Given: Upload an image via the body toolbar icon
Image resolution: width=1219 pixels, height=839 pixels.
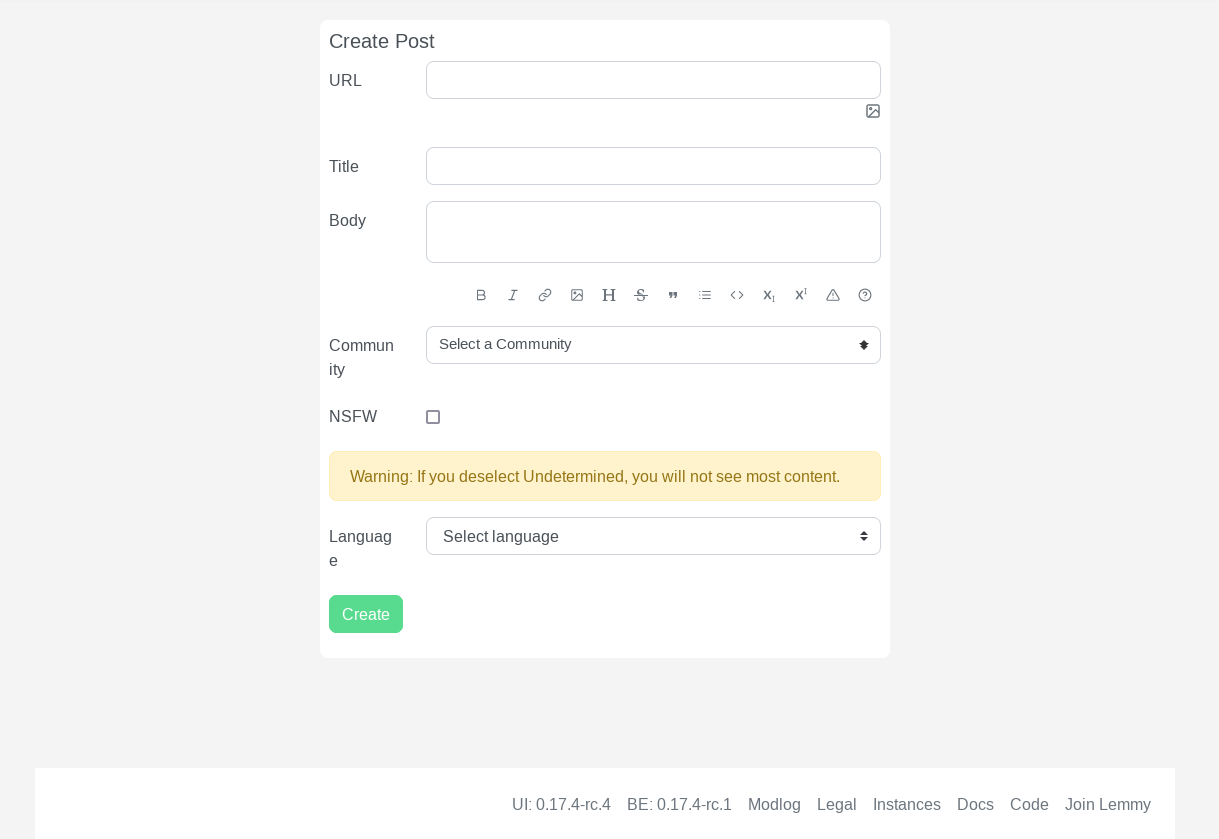Looking at the screenshot, I should pos(577,295).
